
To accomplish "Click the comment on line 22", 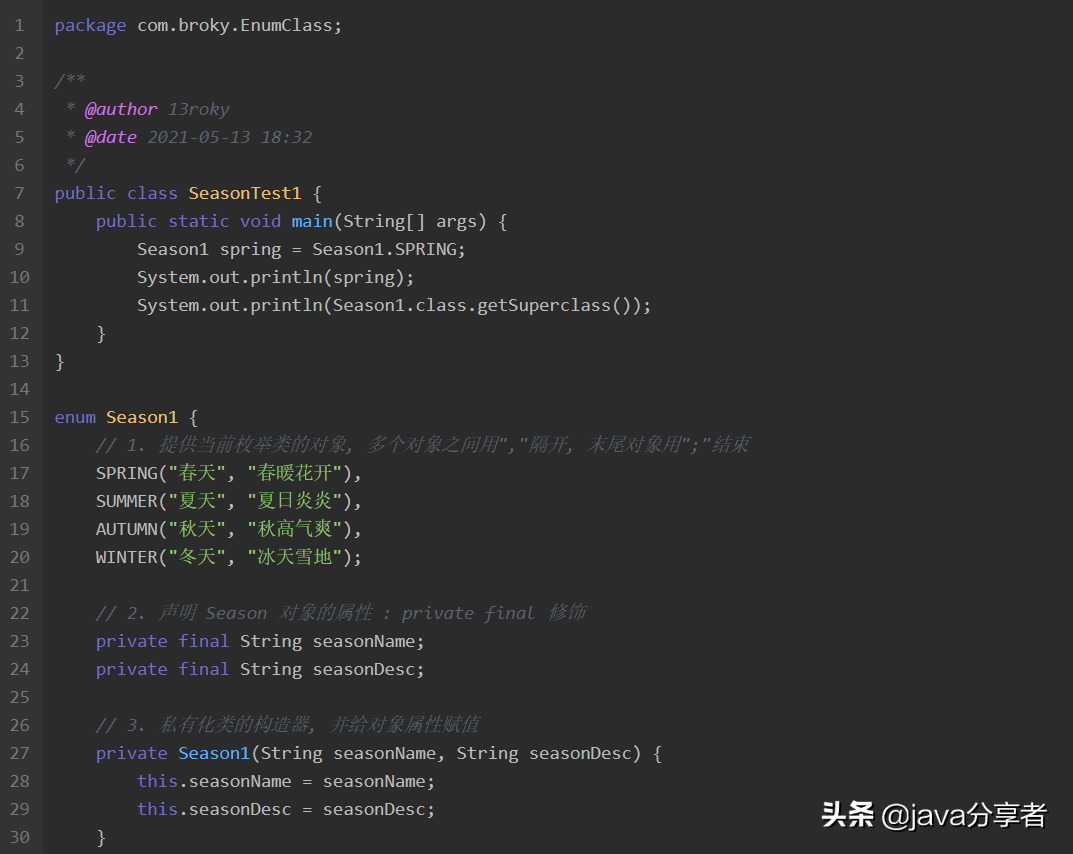I will (x=341, y=613).
